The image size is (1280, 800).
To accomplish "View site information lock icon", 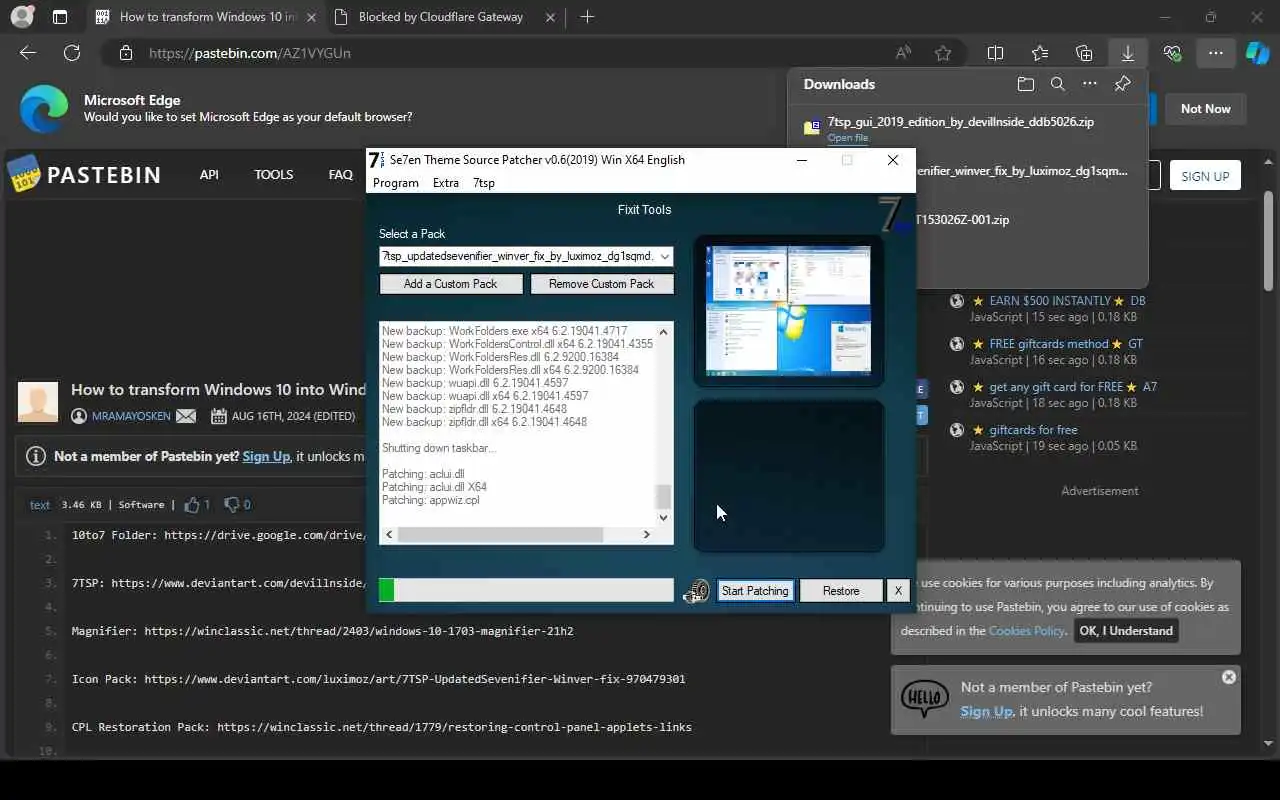I will pyautogui.click(x=125, y=53).
